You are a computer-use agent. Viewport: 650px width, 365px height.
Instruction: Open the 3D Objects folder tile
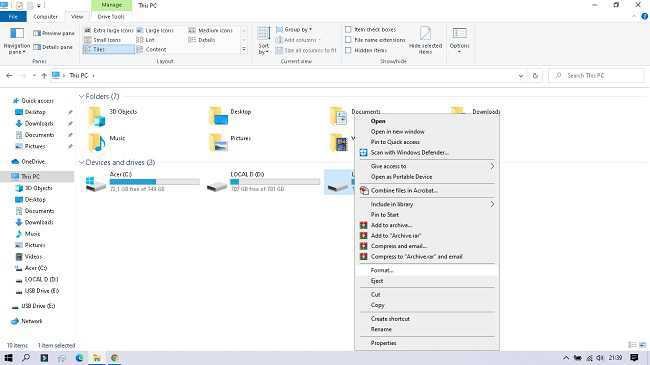pyautogui.click(x=112, y=116)
